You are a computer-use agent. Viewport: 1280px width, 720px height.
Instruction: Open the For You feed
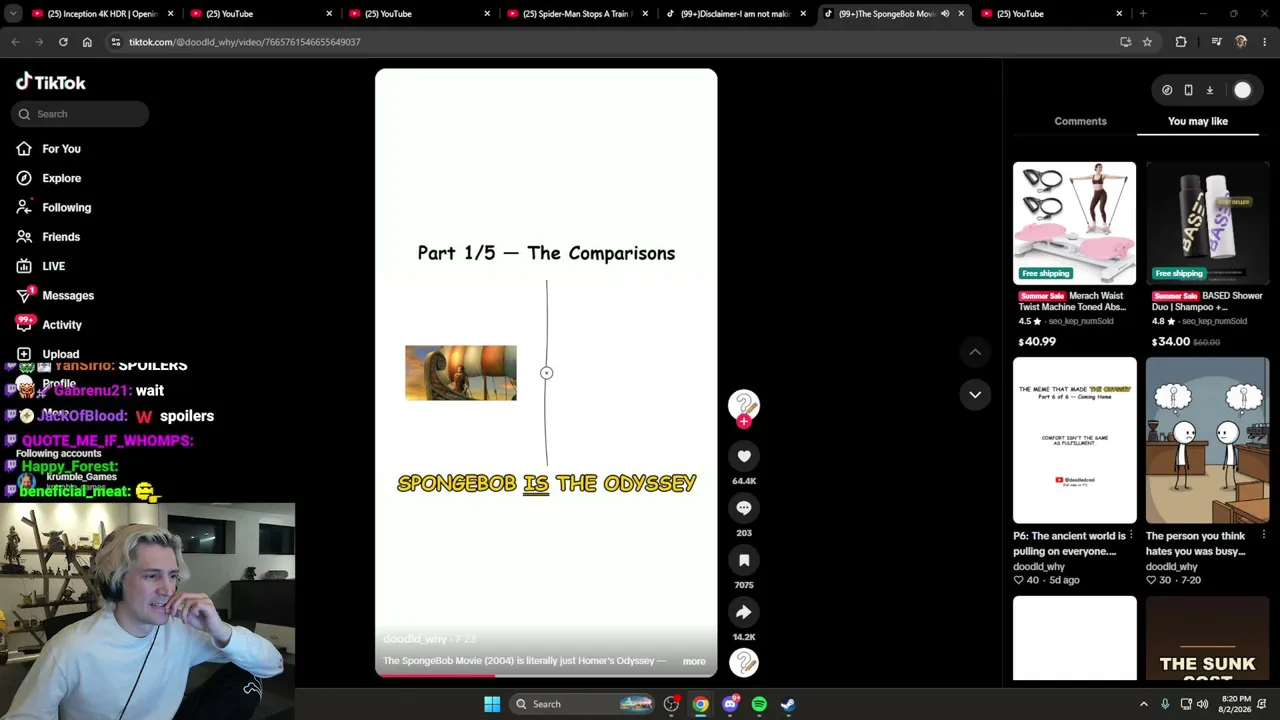pos(62,149)
